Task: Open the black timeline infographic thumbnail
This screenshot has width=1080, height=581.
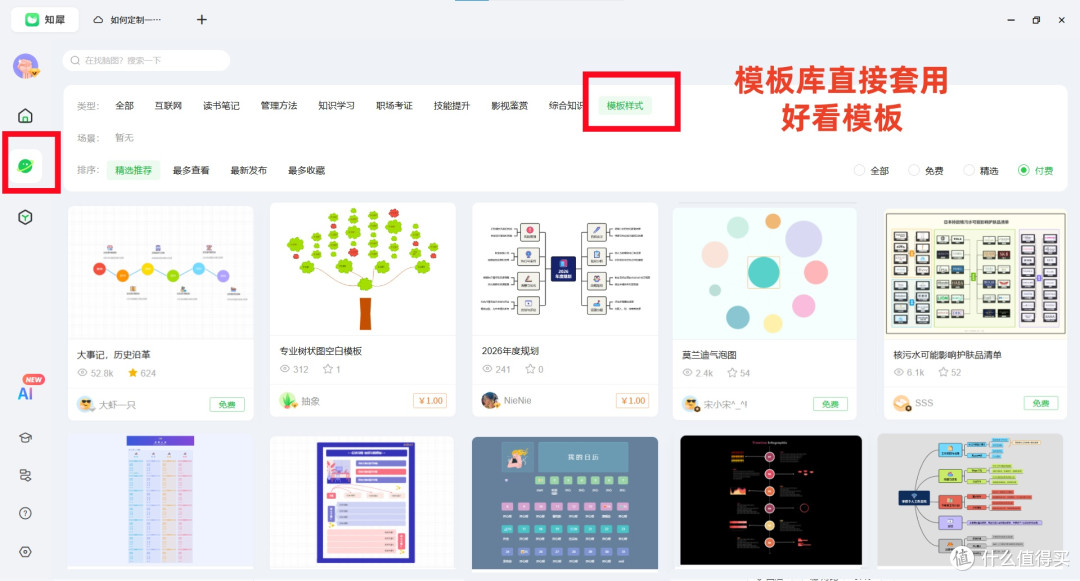Action: click(x=771, y=500)
